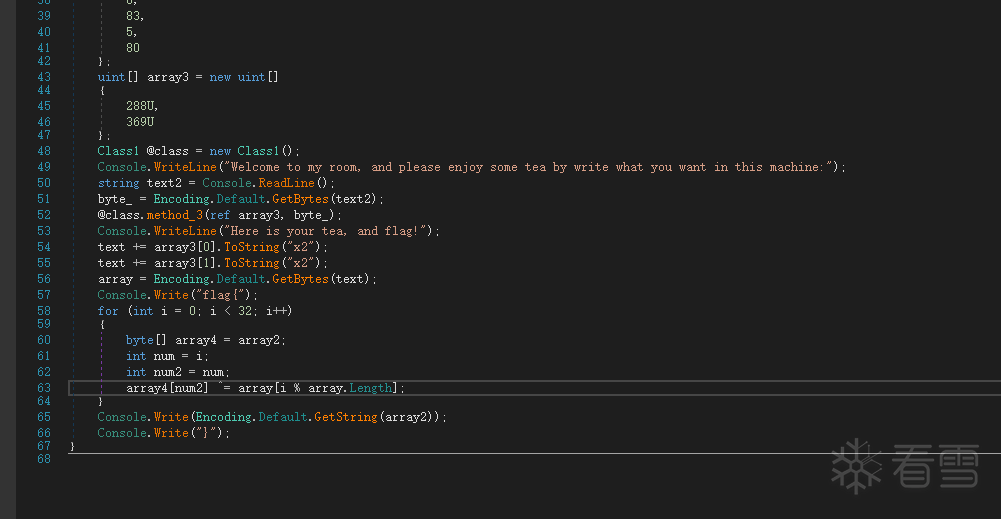Go to method_3 definition on line 52

point(175,215)
